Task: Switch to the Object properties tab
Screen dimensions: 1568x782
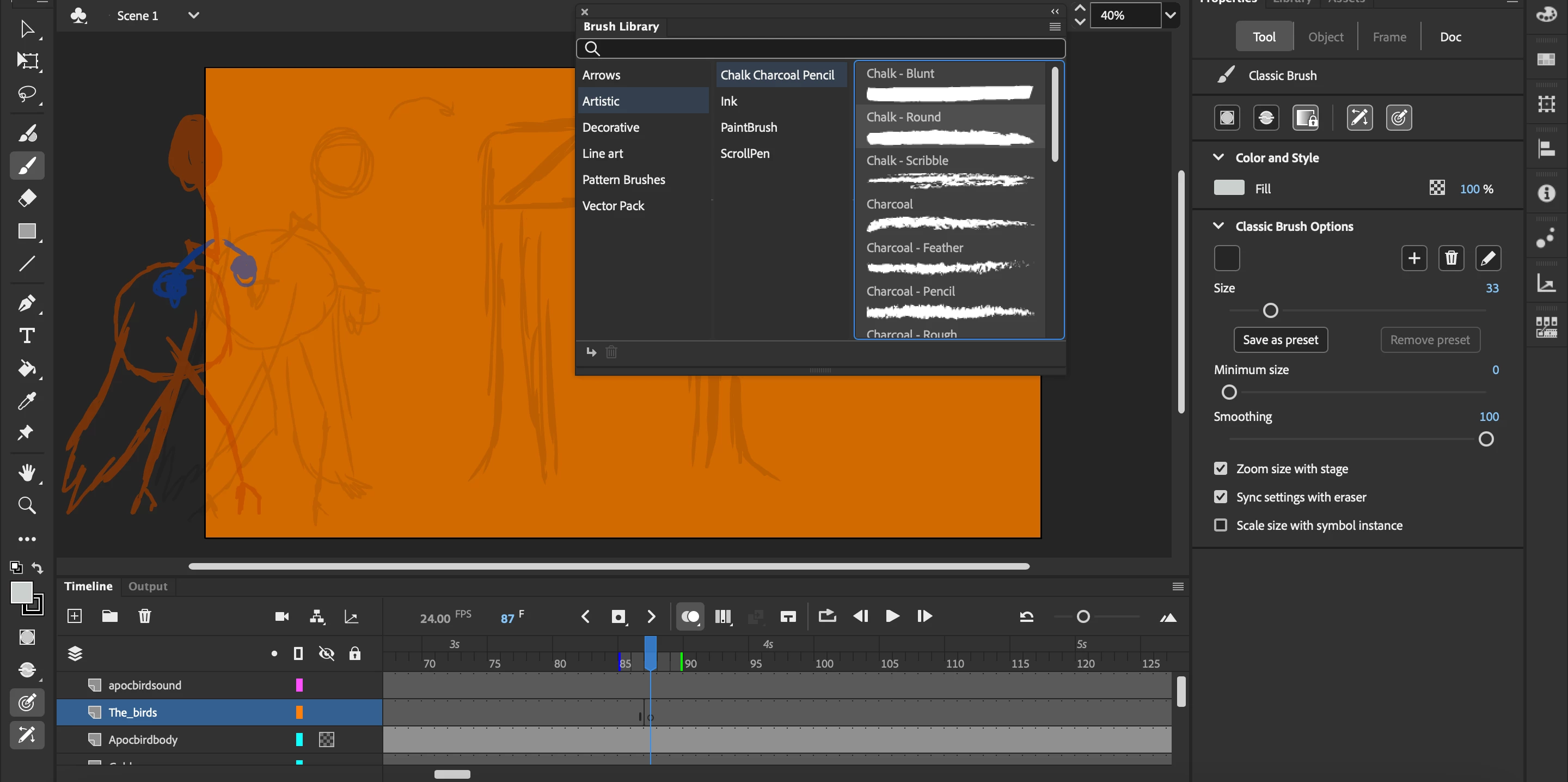Action: tap(1325, 36)
